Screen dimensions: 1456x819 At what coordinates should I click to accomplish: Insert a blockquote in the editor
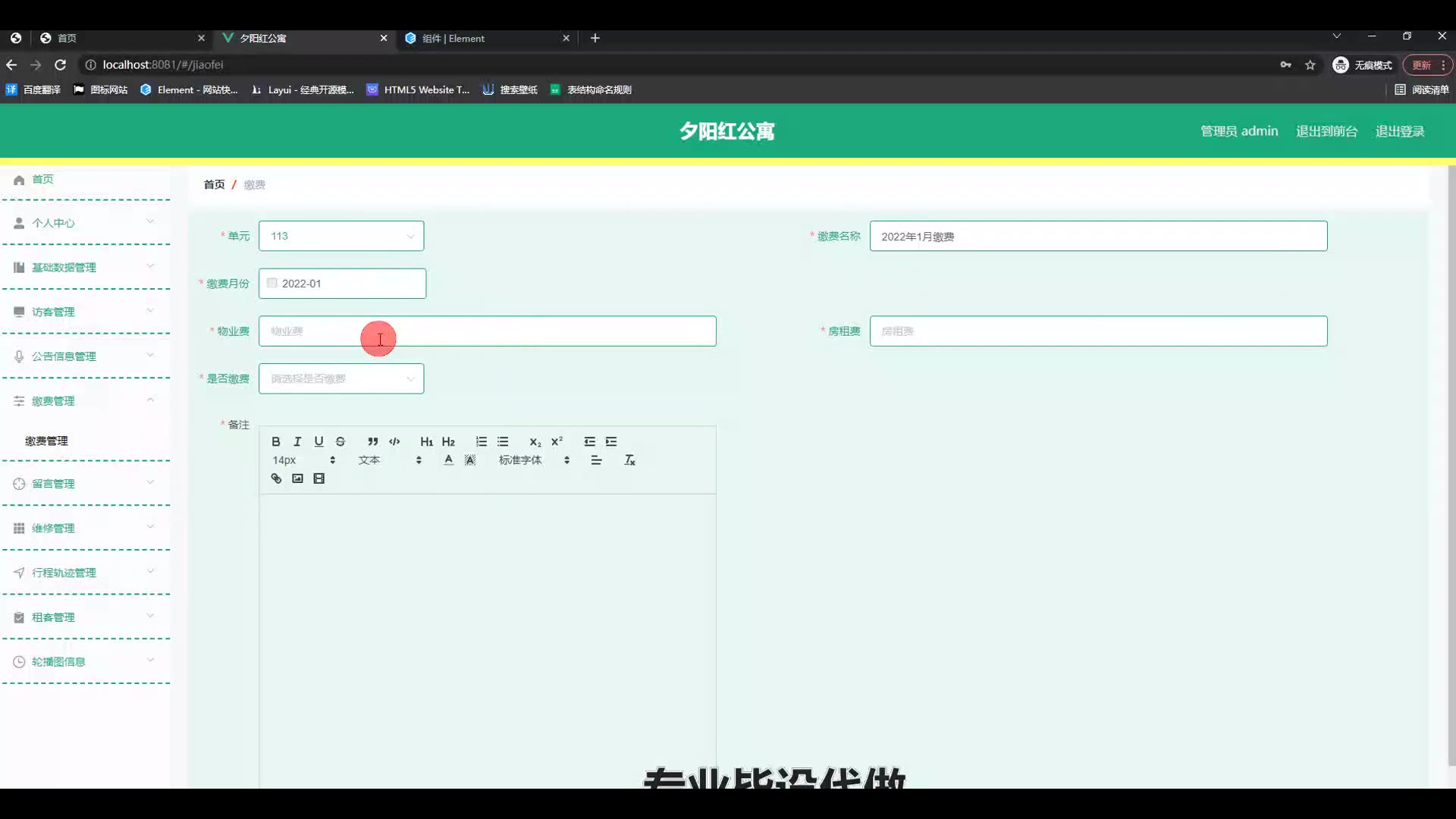point(372,441)
